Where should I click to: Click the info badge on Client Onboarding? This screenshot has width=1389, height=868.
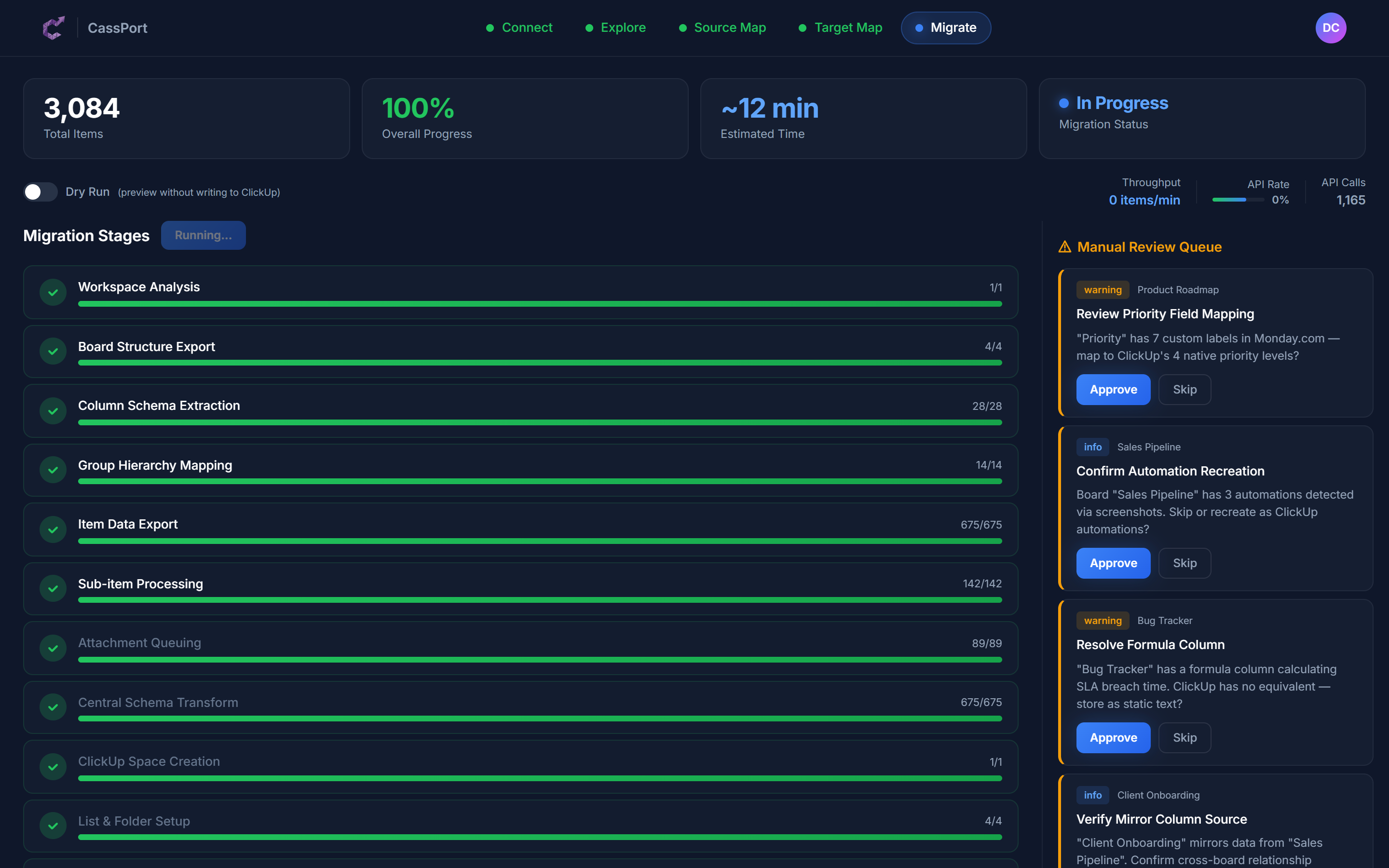pos(1092,795)
